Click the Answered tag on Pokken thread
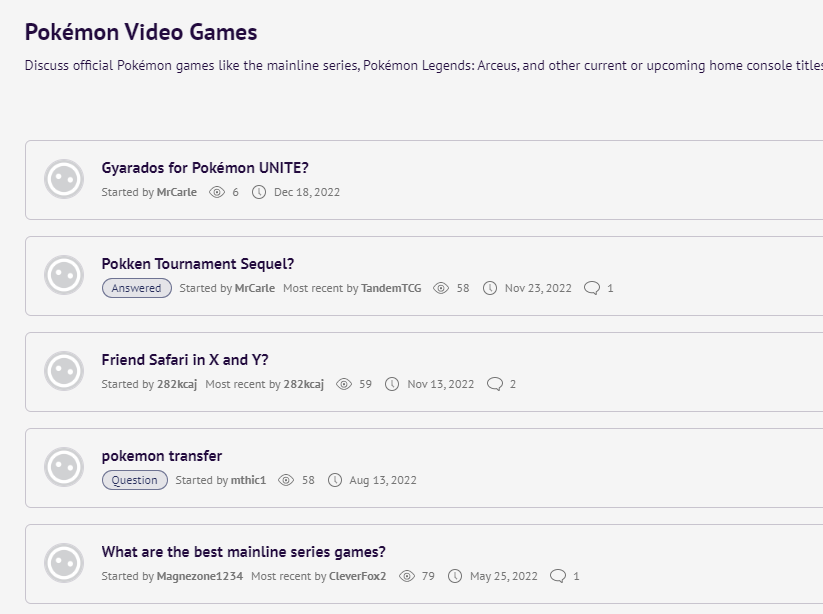 click(x=136, y=289)
